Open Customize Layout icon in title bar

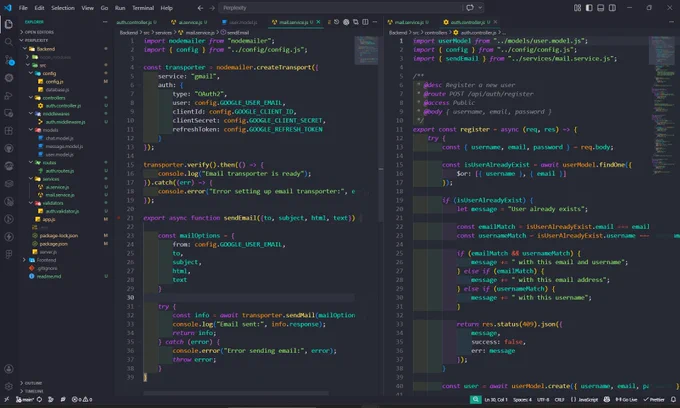577,8
